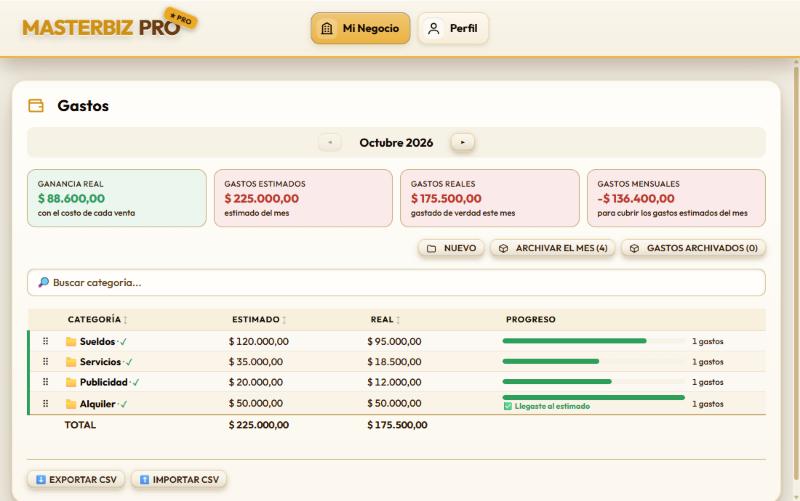Click the Gastos Estimados summary card
Viewport: 800px width, 501px height.
pyautogui.click(x=304, y=198)
